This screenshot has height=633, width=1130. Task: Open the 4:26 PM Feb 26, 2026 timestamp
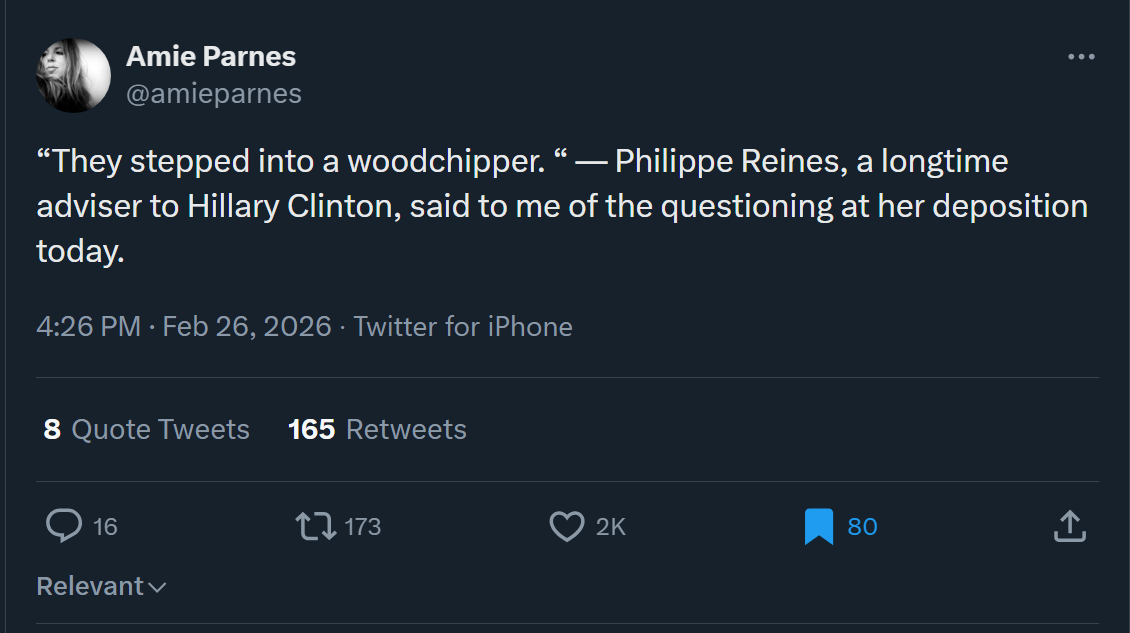(x=183, y=326)
